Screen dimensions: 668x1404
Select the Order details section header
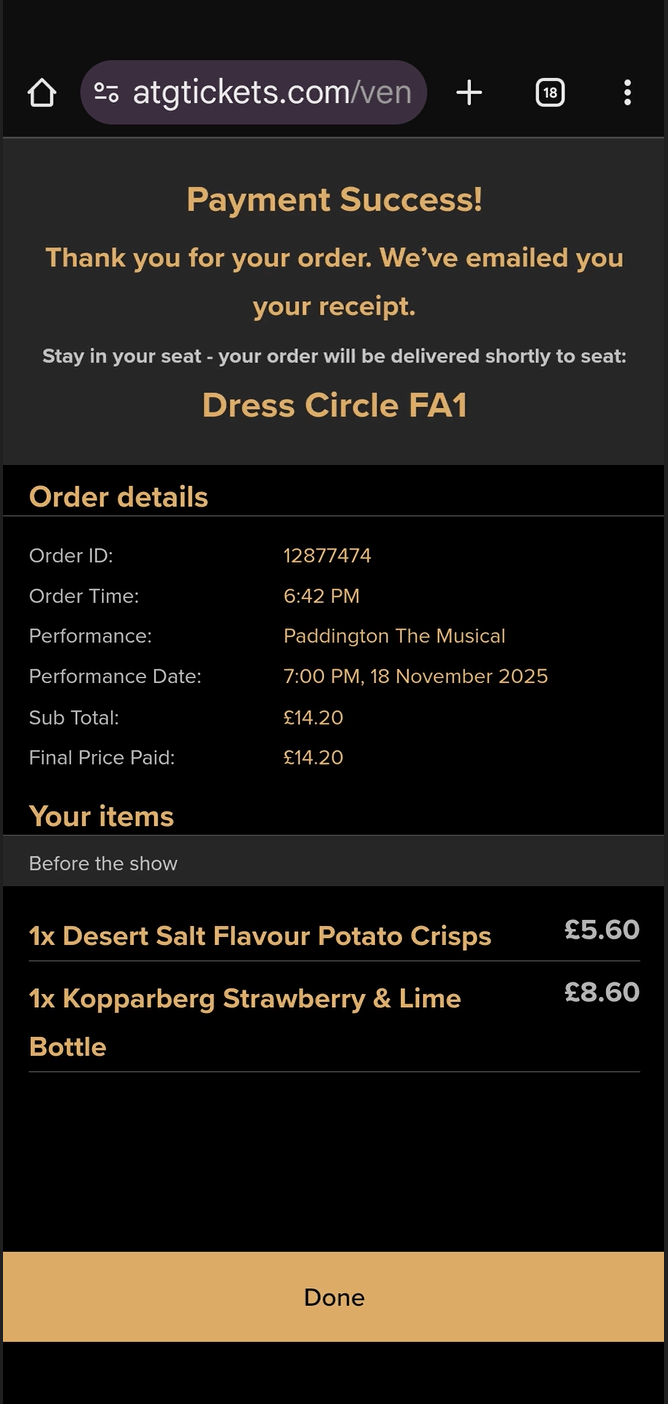pos(118,497)
